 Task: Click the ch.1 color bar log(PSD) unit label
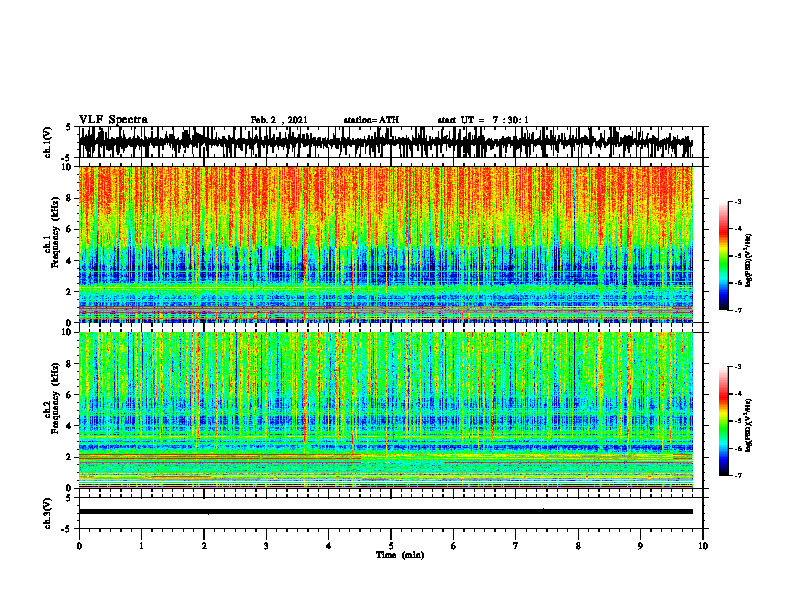749,261
